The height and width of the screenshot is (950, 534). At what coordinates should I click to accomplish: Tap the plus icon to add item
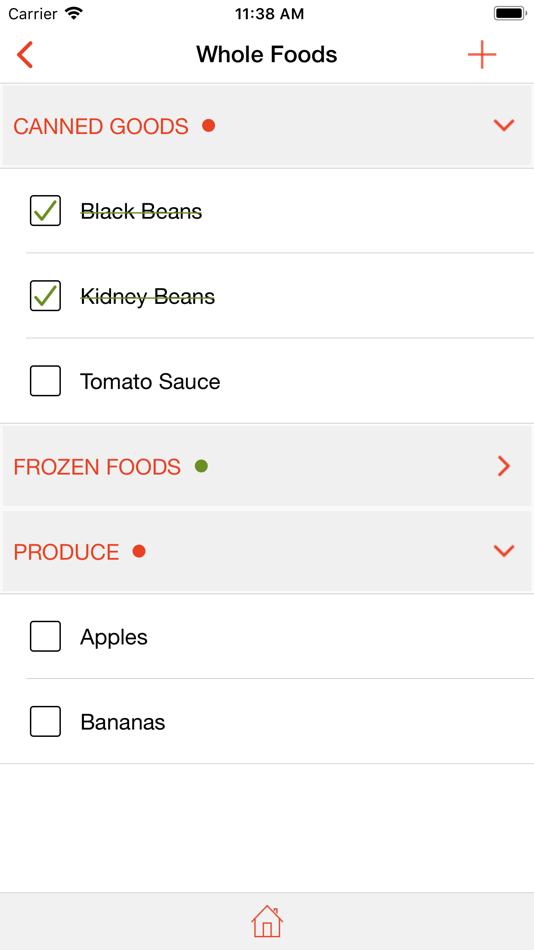[482, 55]
